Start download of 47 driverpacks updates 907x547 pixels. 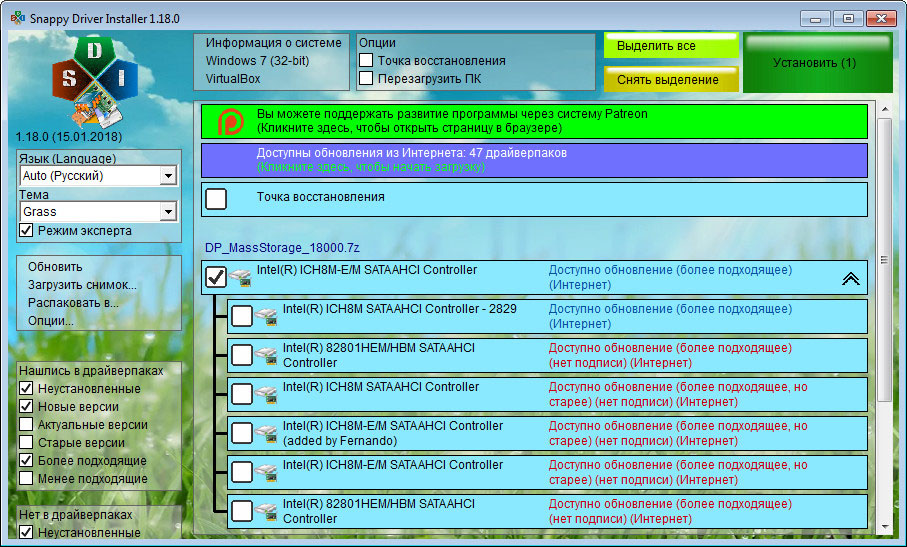tap(534, 160)
